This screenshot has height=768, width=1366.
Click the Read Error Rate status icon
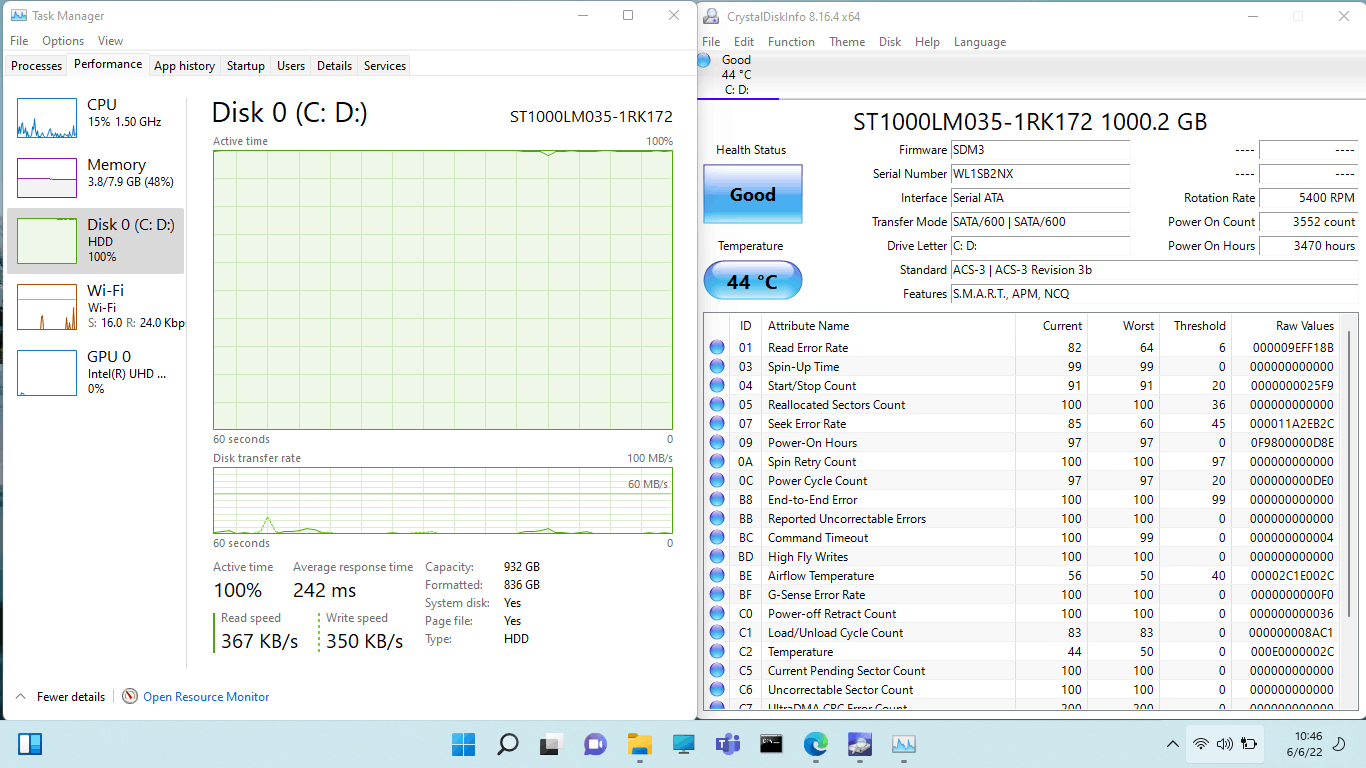pos(717,348)
